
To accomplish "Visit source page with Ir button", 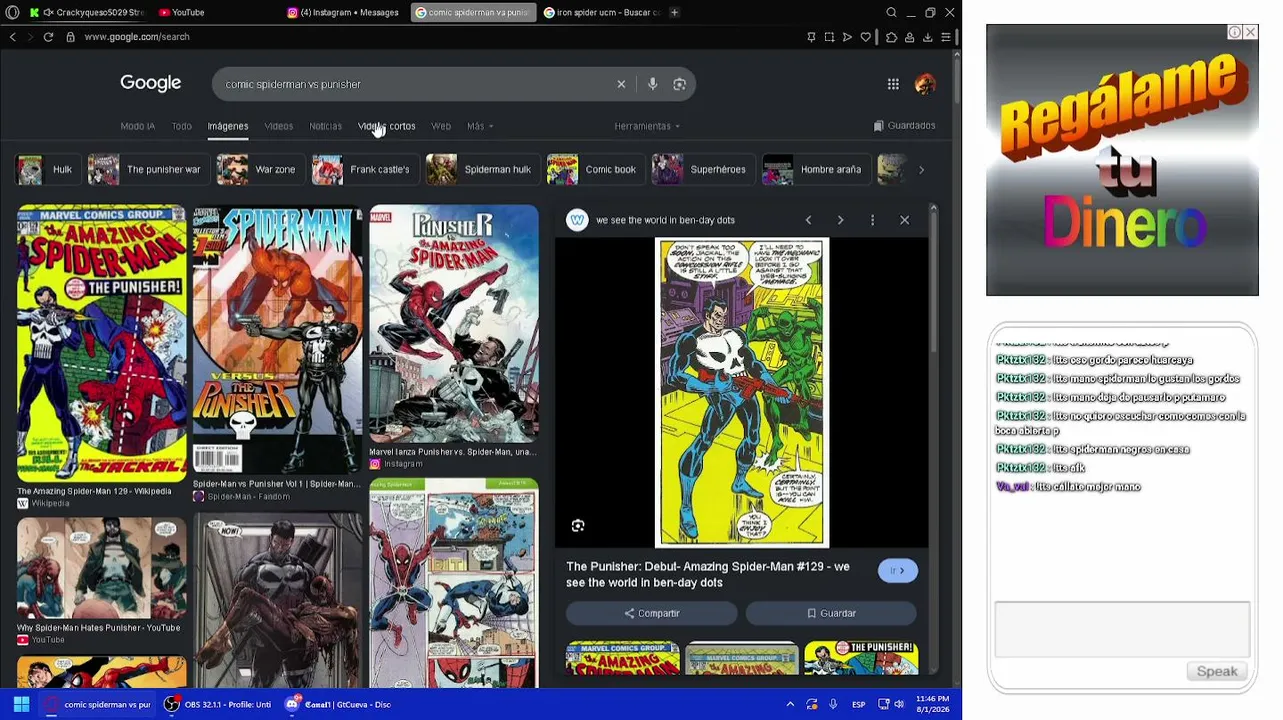I will click(898, 570).
